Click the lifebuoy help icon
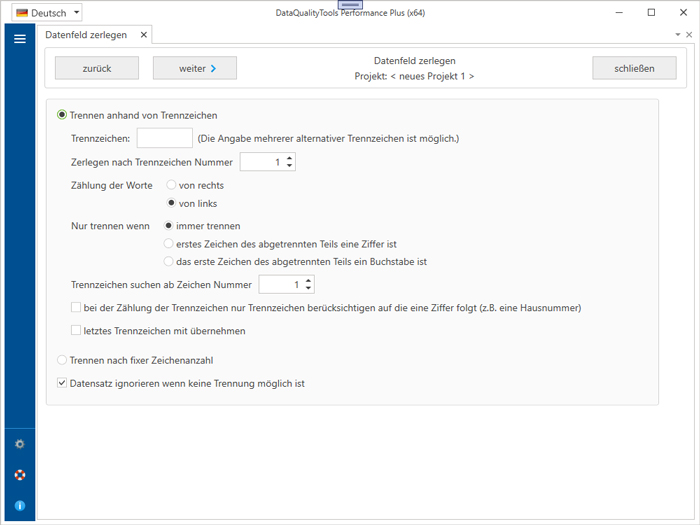Image resolution: width=700 pixels, height=525 pixels. pyautogui.click(x=19, y=475)
